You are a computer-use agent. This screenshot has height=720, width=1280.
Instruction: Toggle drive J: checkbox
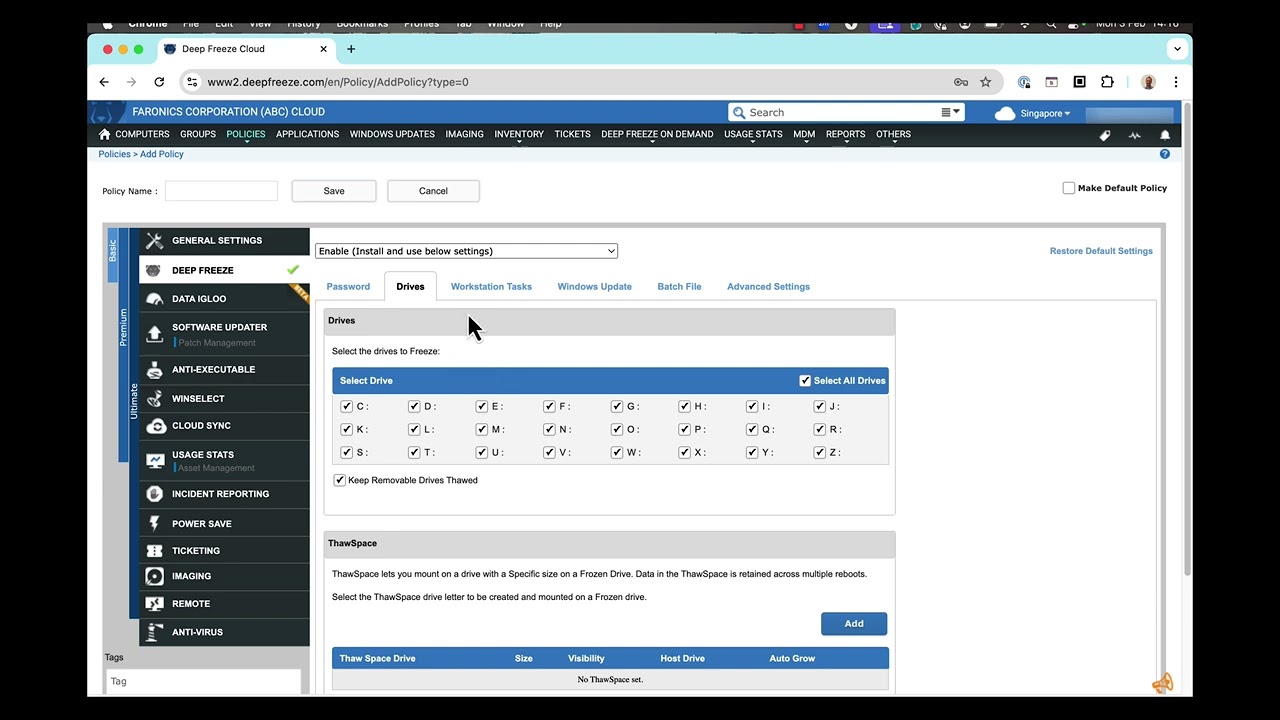tap(820, 406)
